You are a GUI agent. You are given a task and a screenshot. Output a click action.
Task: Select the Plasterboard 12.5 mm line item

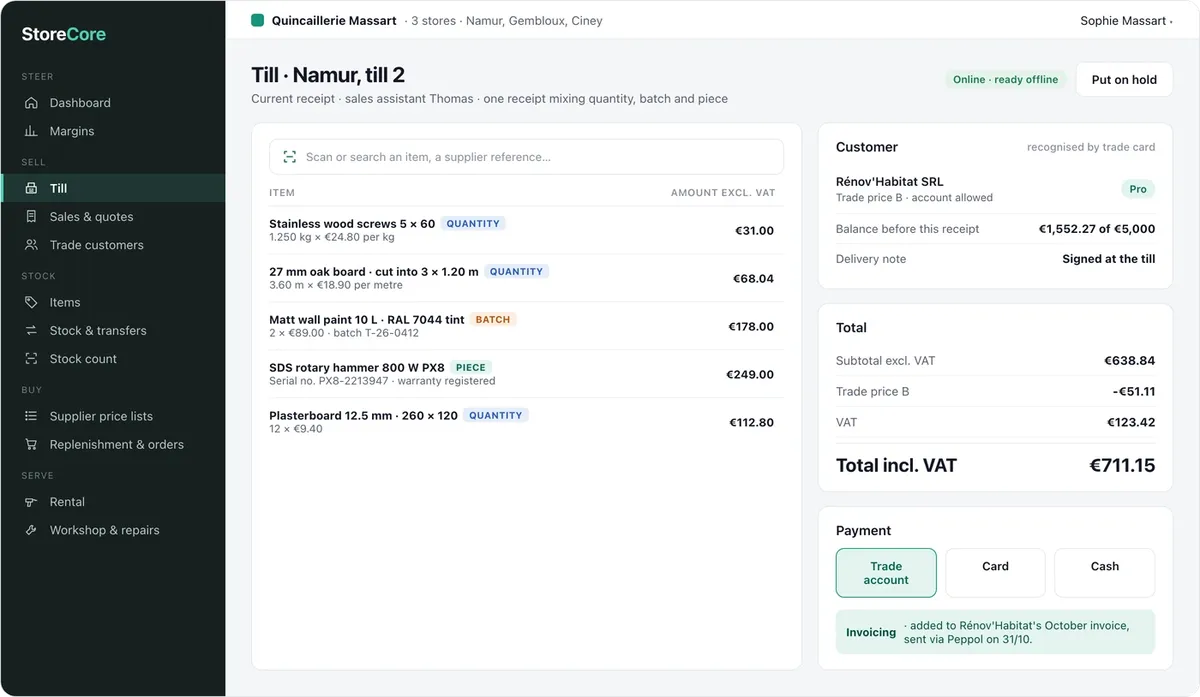click(526, 422)
